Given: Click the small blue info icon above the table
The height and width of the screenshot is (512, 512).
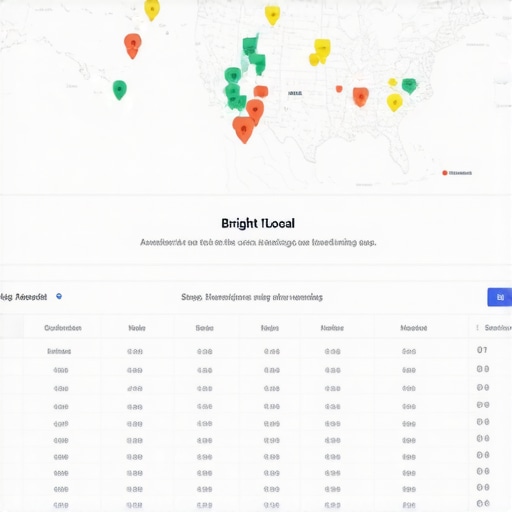Looking at the screenshot, I should [x=59, y=296].
